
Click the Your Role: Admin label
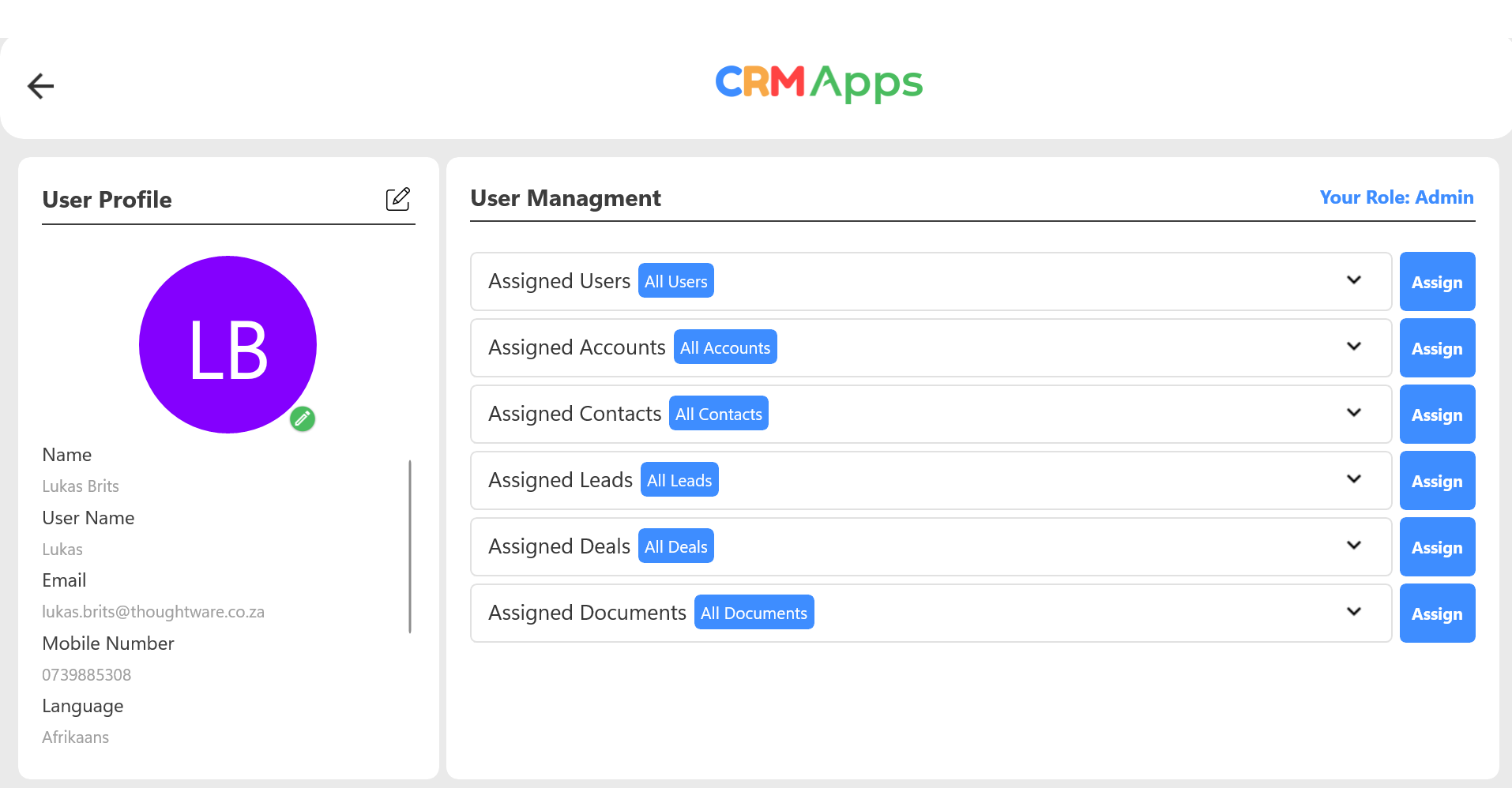(x=1396, y=197)
